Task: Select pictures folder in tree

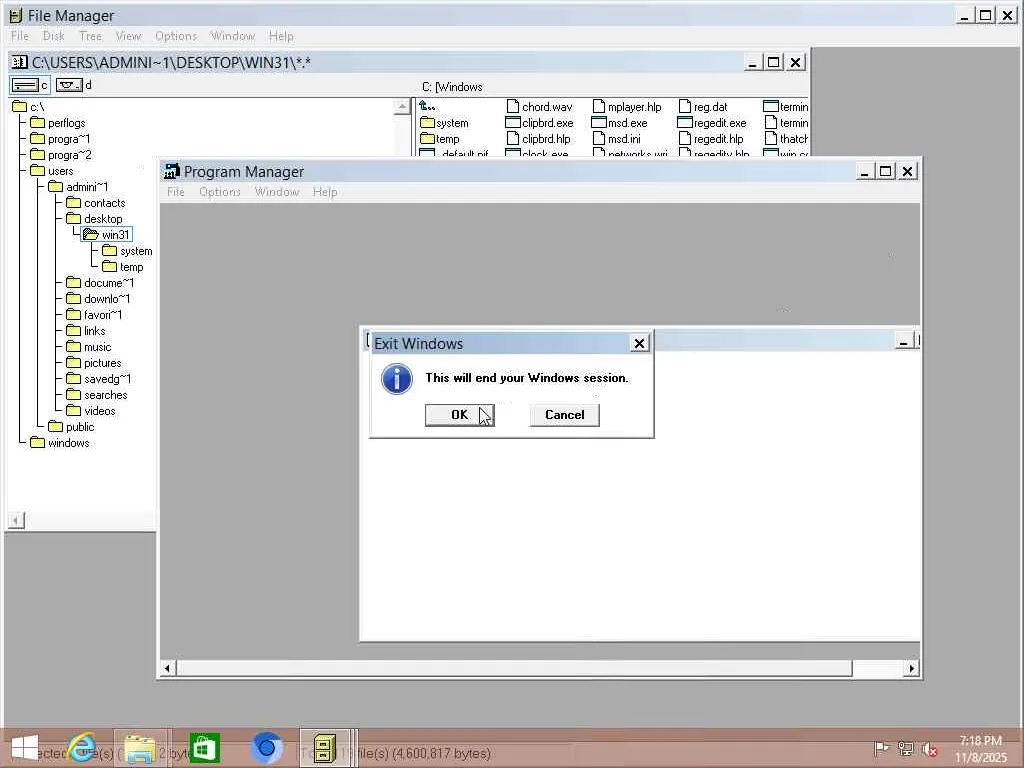Action: (x=94, y=362)
